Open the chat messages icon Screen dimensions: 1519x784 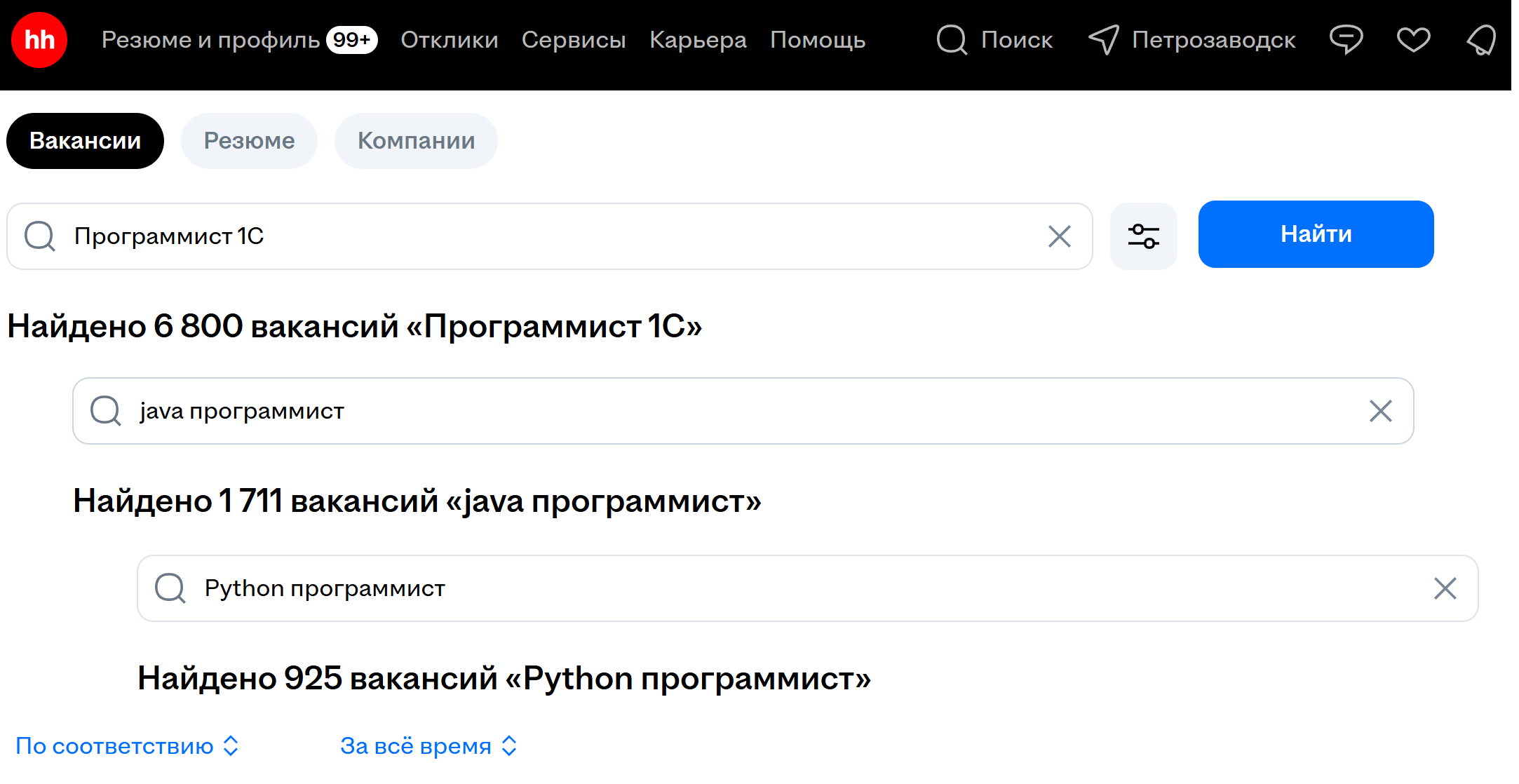pos(1345,40)
